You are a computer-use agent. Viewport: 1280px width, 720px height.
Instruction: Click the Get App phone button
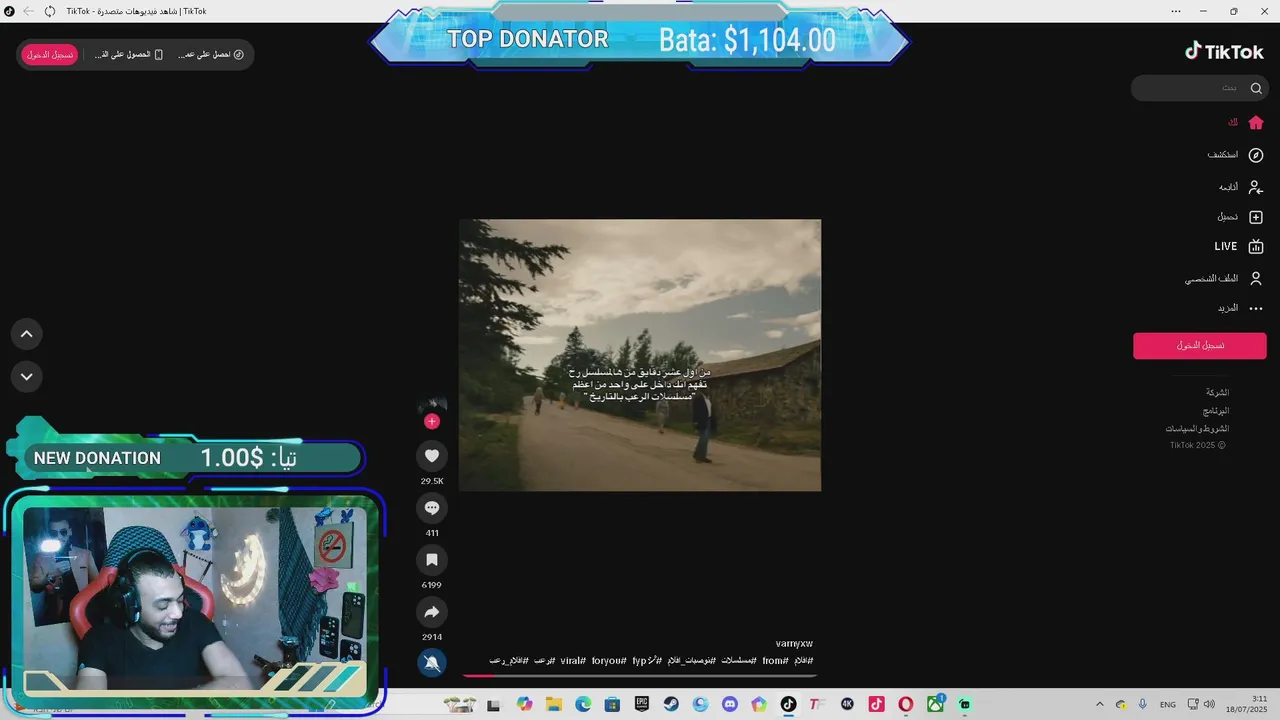click(129, 55)
